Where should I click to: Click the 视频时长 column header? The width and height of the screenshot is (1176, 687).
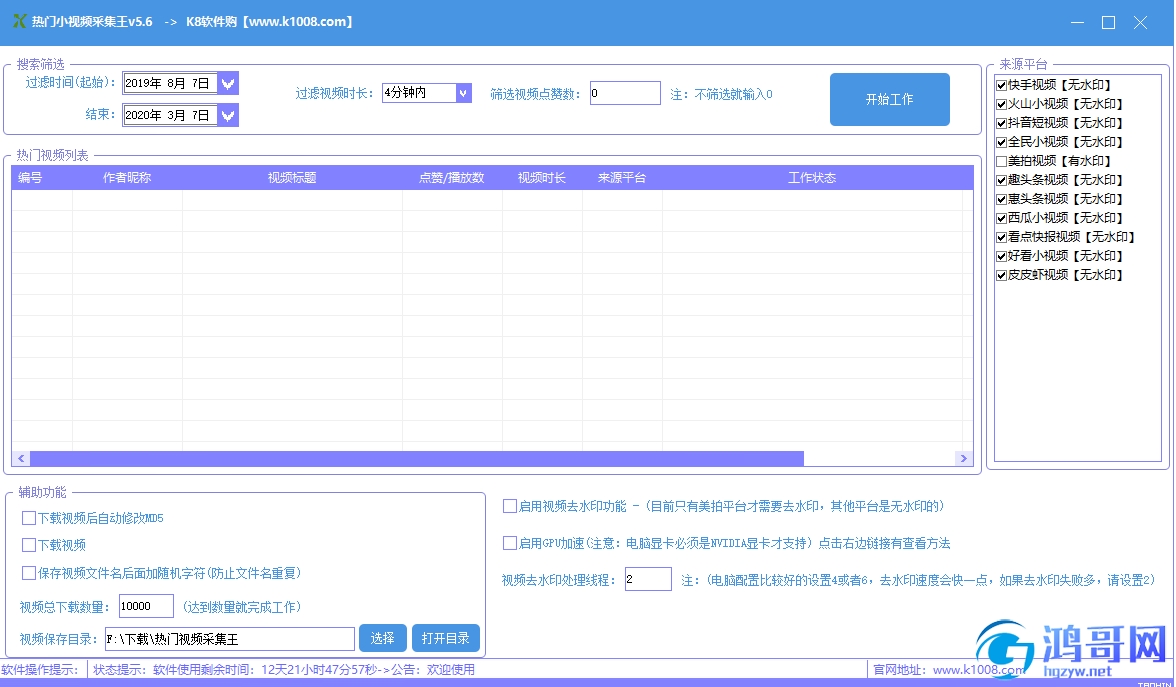[x=542, y=178]
